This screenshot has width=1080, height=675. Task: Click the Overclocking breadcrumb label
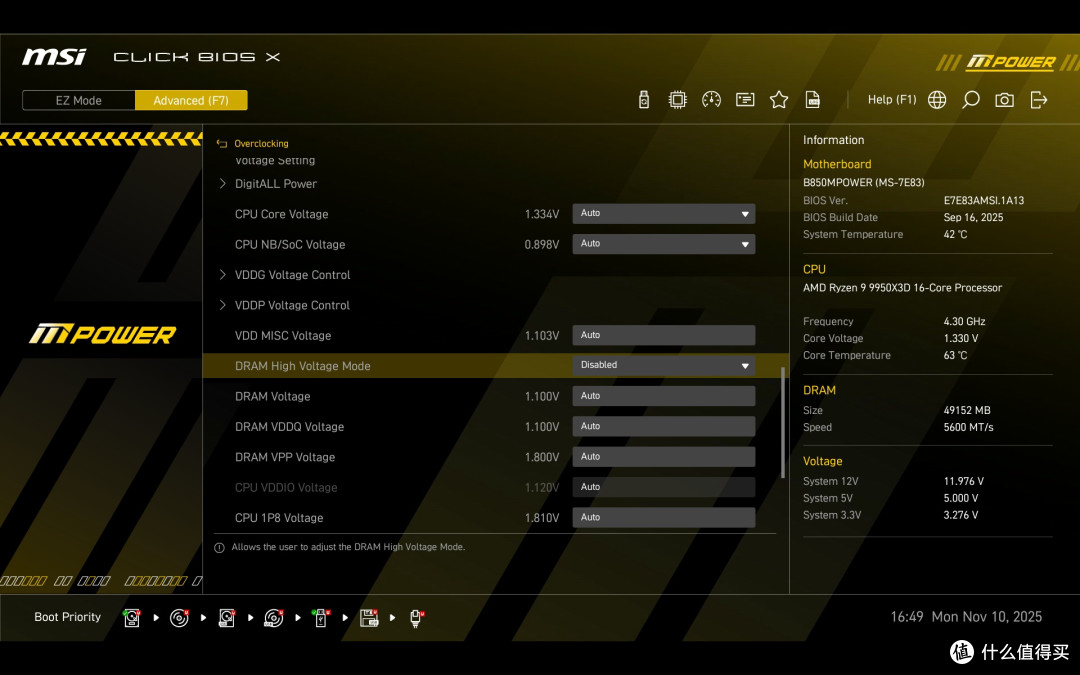tap(261, 143)
